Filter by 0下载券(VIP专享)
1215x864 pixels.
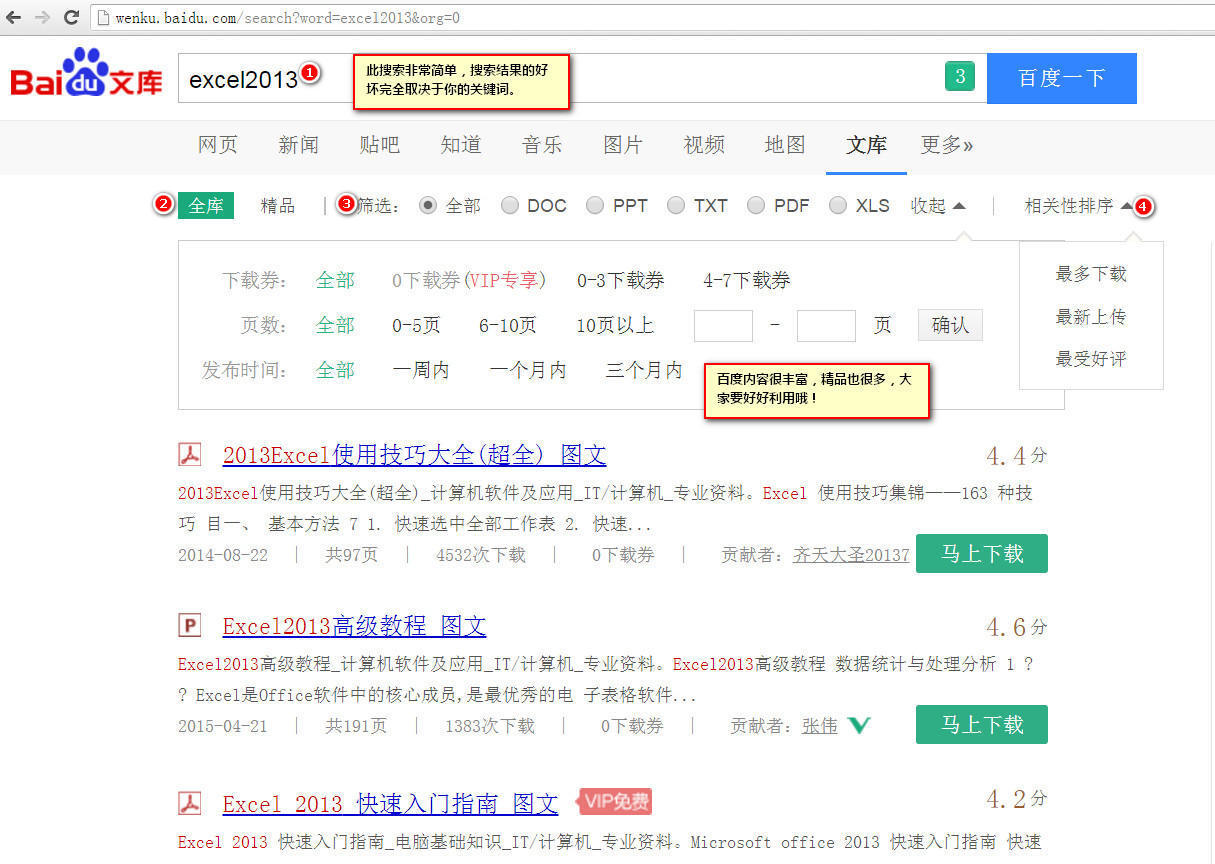[469, 280]
